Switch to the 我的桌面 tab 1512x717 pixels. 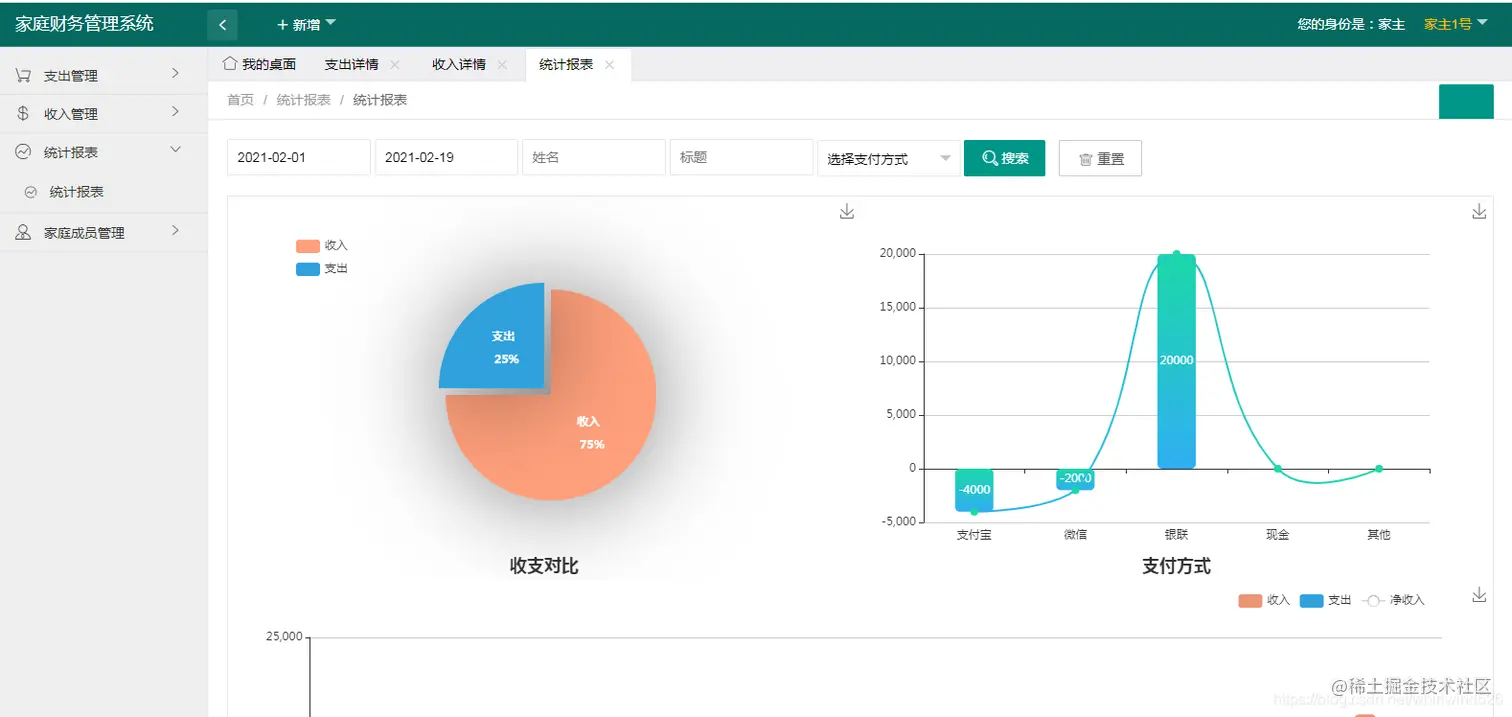pyautogui.click(x=259, y=64)
